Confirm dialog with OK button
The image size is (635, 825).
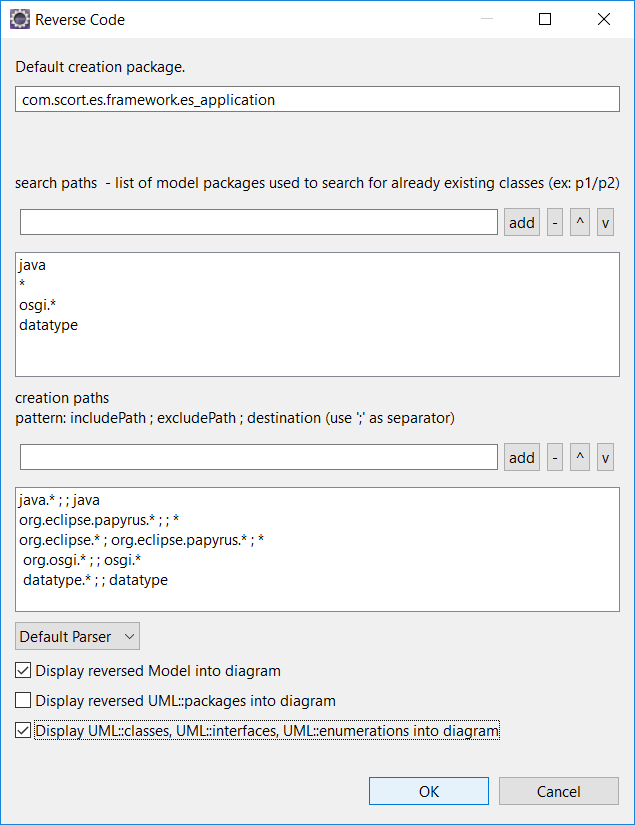(429, 791)
